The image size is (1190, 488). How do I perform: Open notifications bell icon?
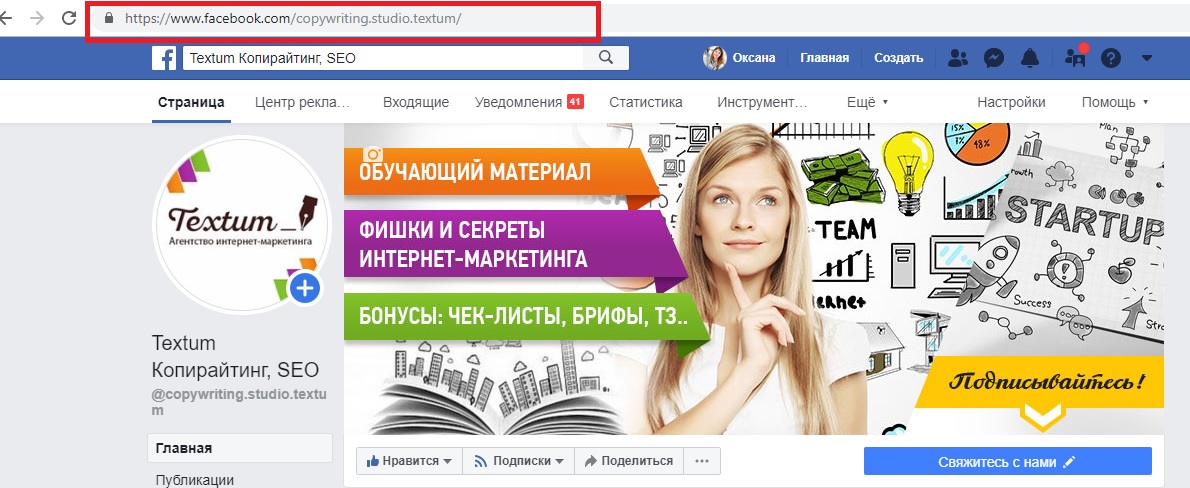click(1030, 58)
